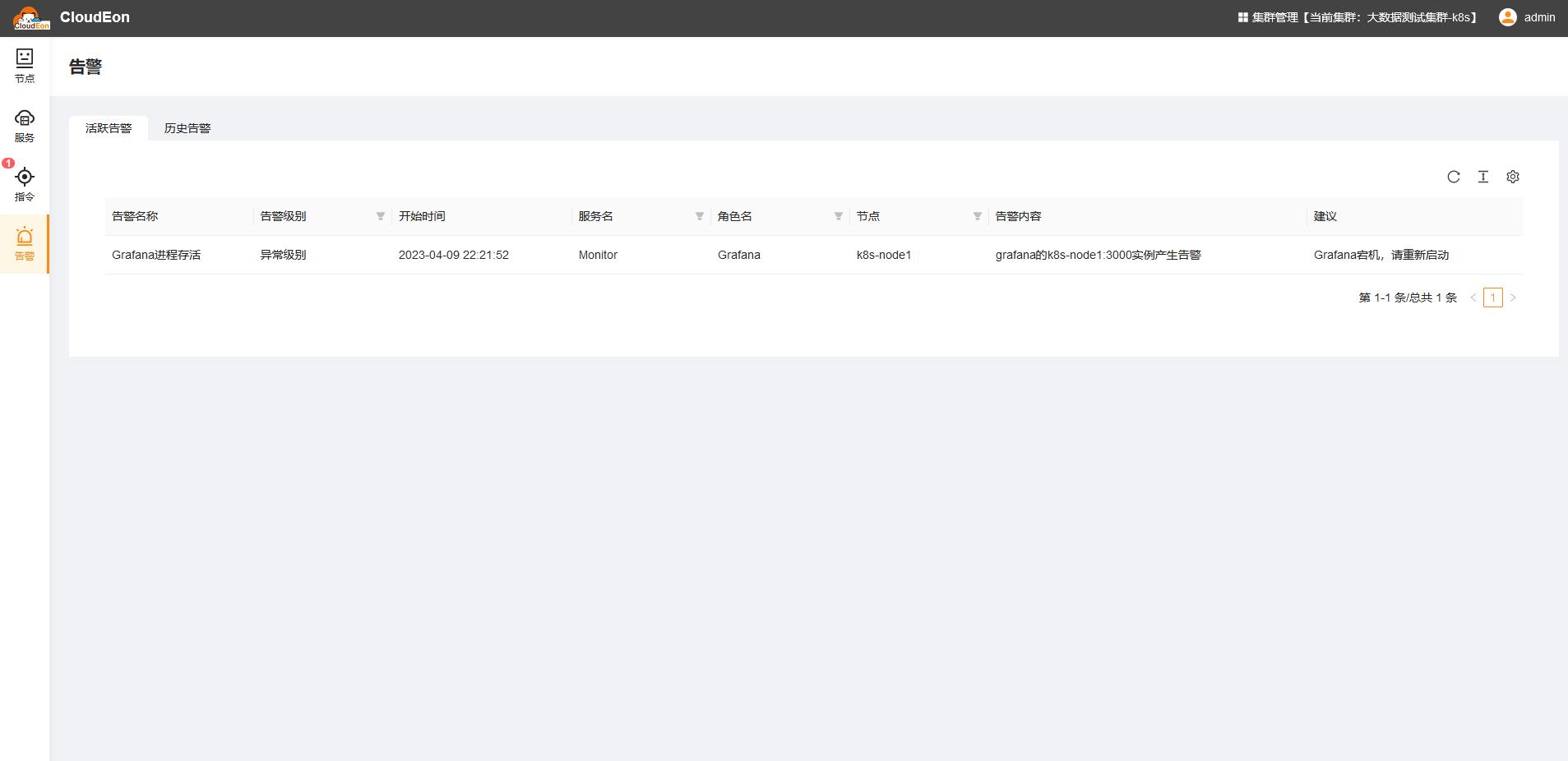Click the red badge on 指令
Image resolution: width=1568 pixels, height=761 pixels.
(x=8, y=163)
